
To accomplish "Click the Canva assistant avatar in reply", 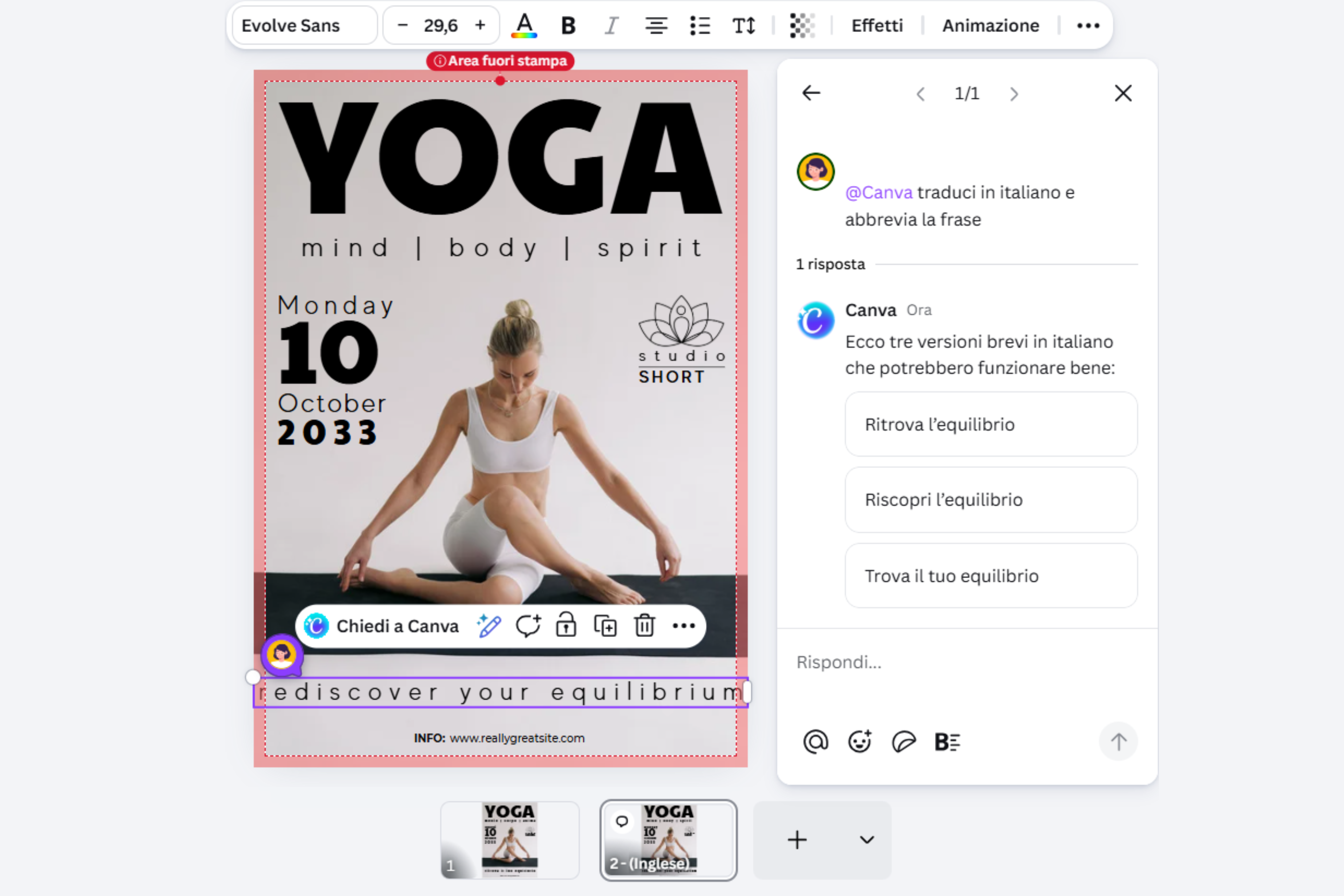I will (x=815, y=320).
